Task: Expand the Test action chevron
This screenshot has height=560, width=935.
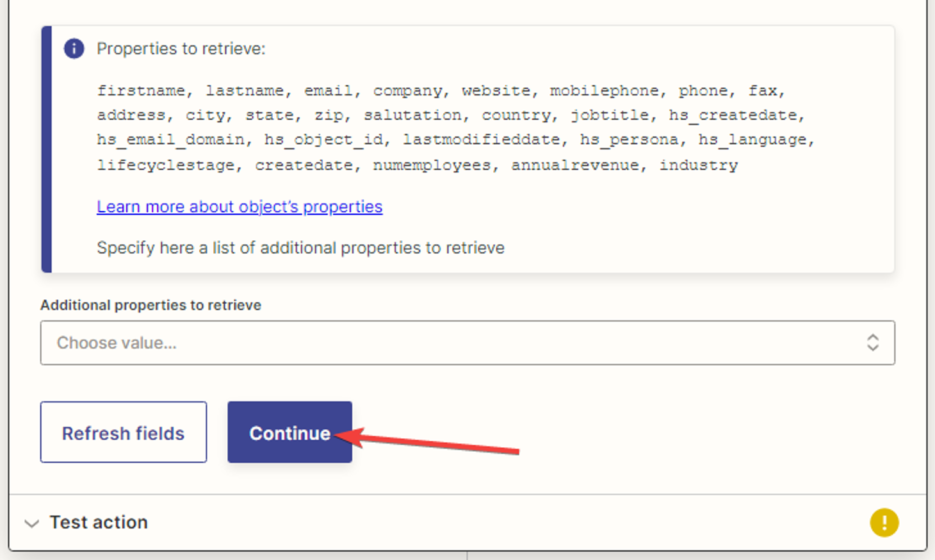Action: tap(31, 523)
